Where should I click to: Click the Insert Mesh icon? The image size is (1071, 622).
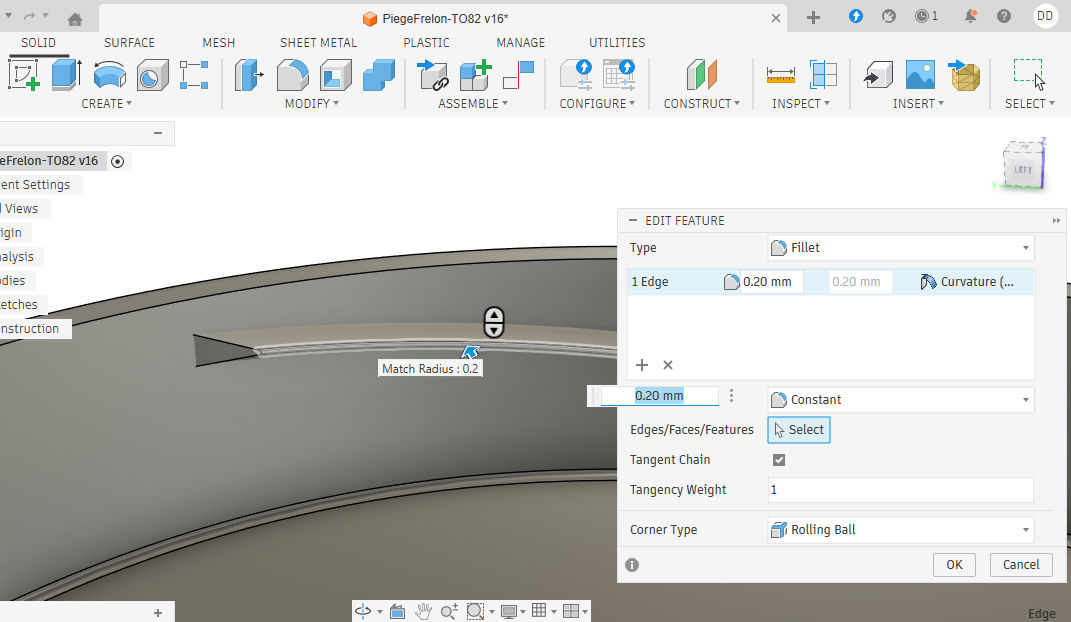coord(965,75)
